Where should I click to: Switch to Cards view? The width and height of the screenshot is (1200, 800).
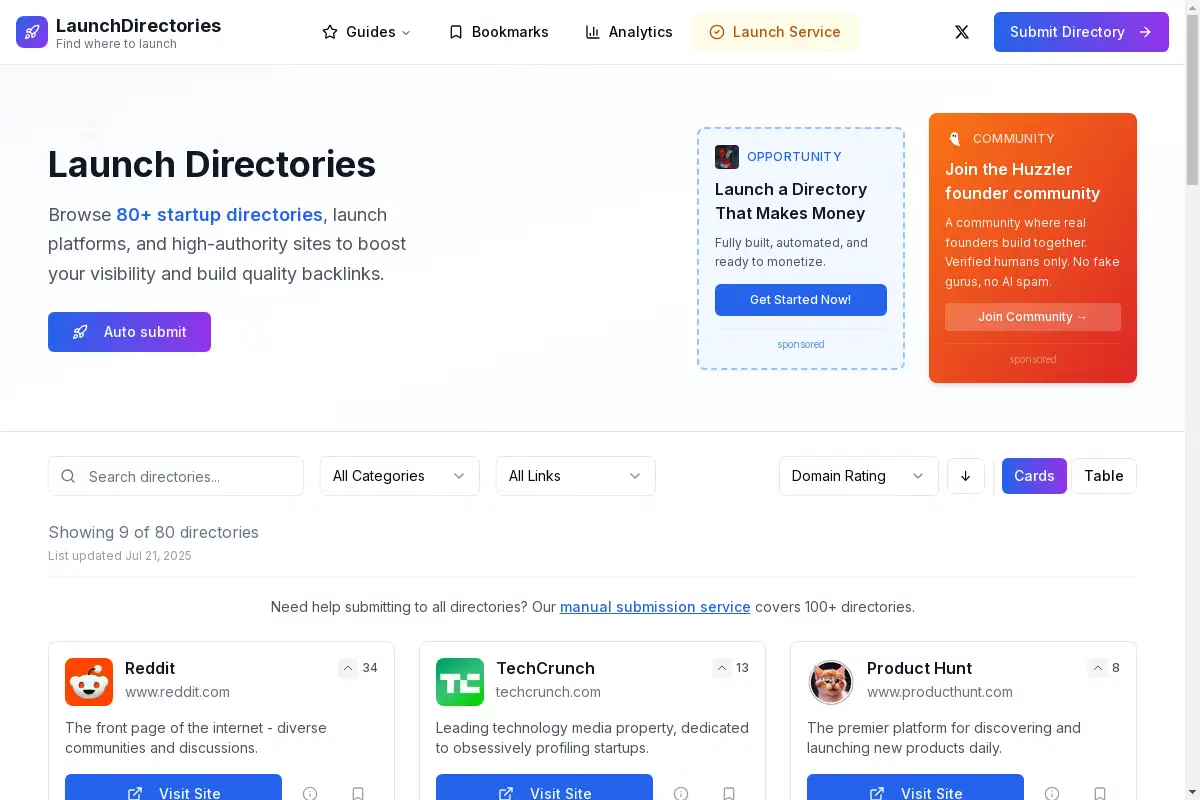pyautogui.click(x=1034, y=476)
